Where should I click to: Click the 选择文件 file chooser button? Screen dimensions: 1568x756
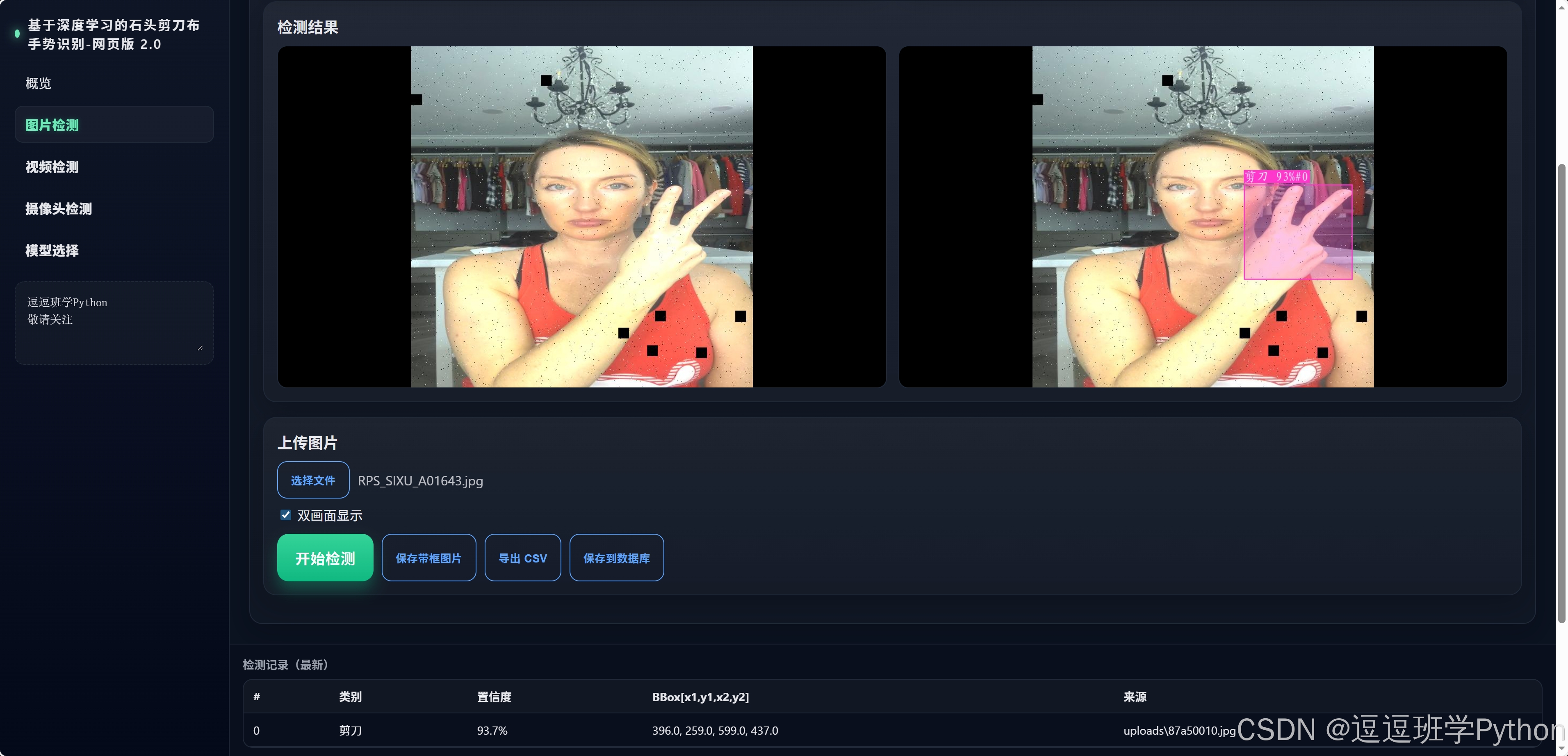coord(313,480)
